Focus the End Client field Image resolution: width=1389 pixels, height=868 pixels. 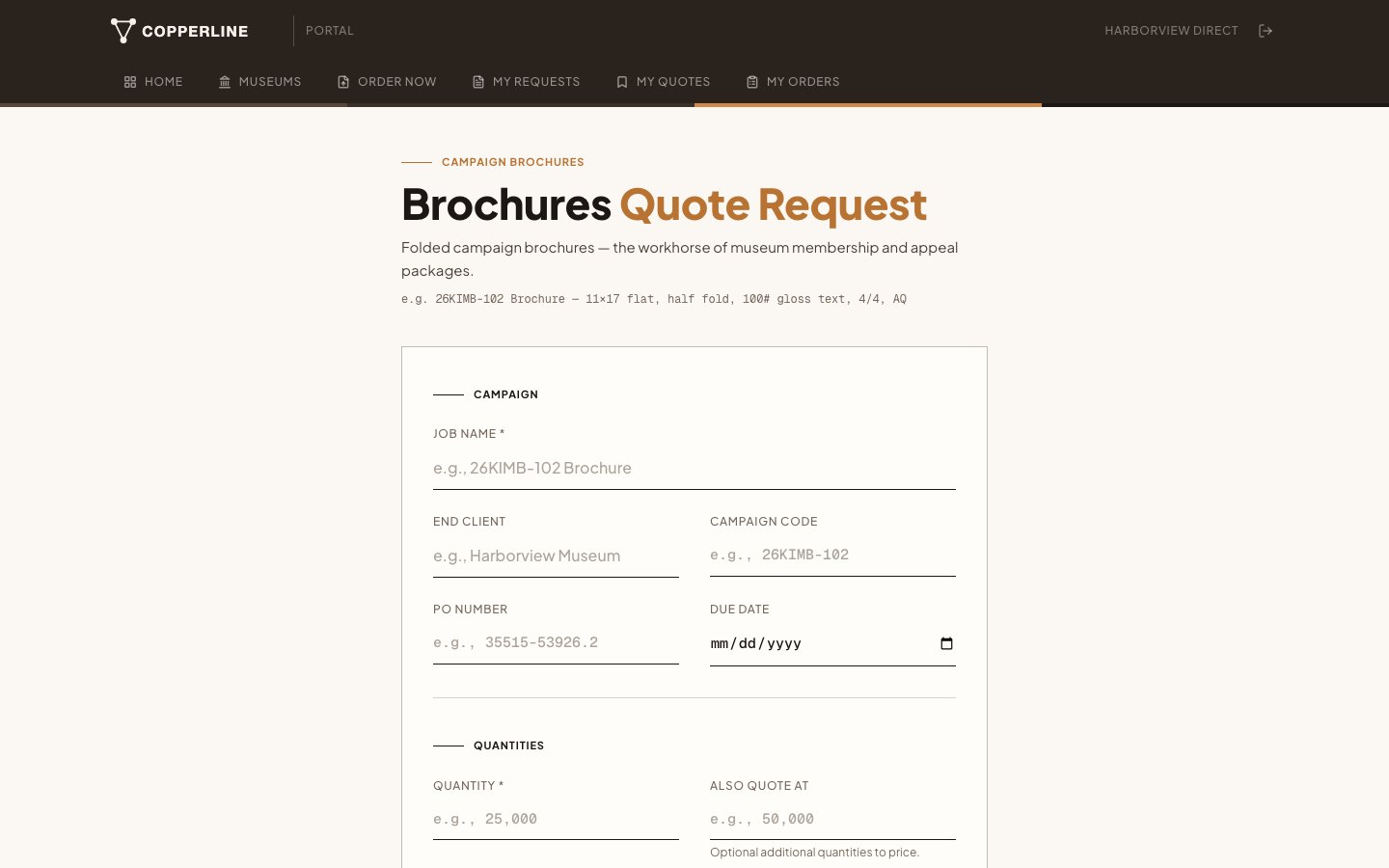click(x=556, y=556)
